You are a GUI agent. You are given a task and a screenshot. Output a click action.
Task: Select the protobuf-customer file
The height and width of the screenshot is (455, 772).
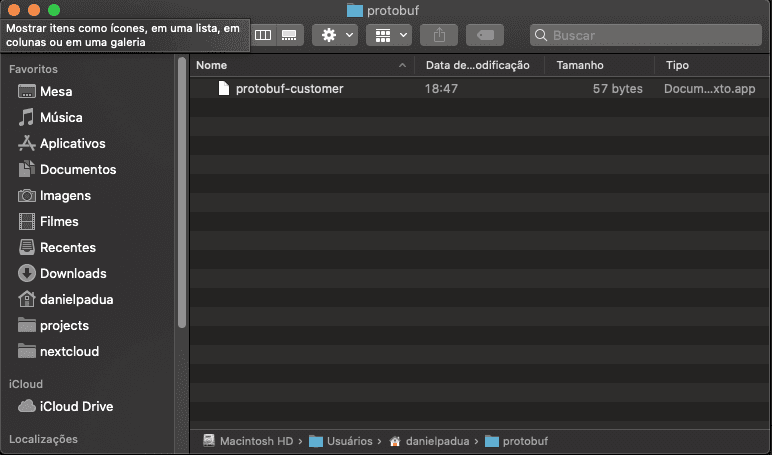(x=289, y=89)
